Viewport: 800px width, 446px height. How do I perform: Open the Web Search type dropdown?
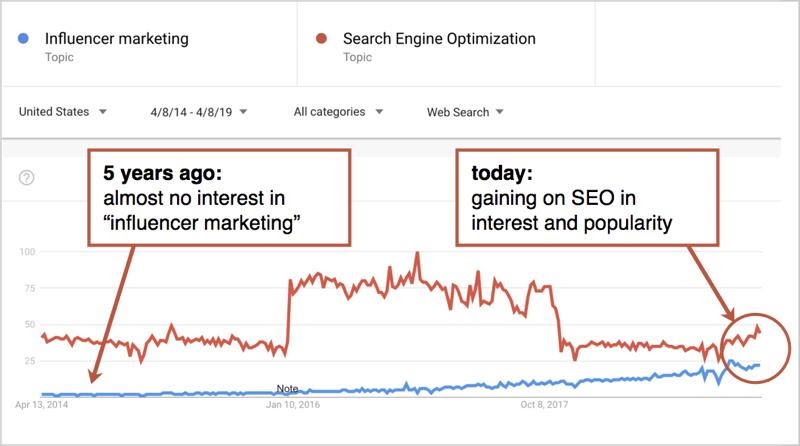point(465,112)
